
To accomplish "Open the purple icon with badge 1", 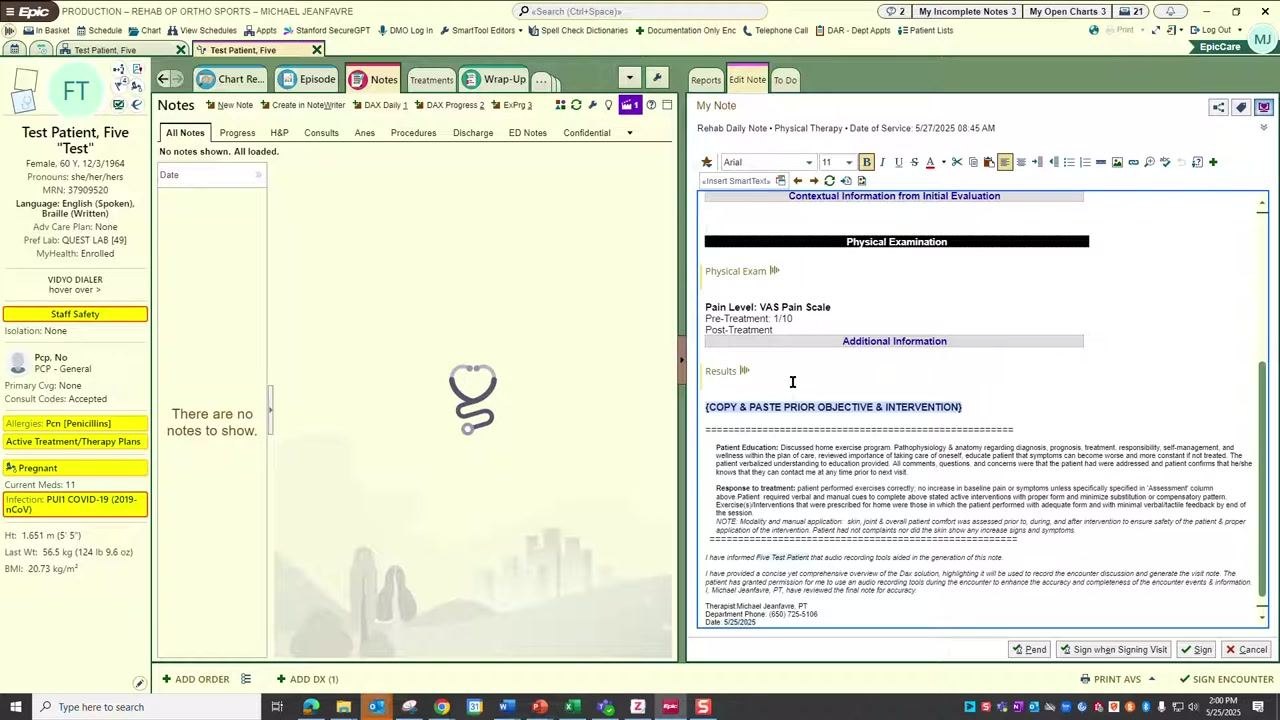I will (630, 105).
